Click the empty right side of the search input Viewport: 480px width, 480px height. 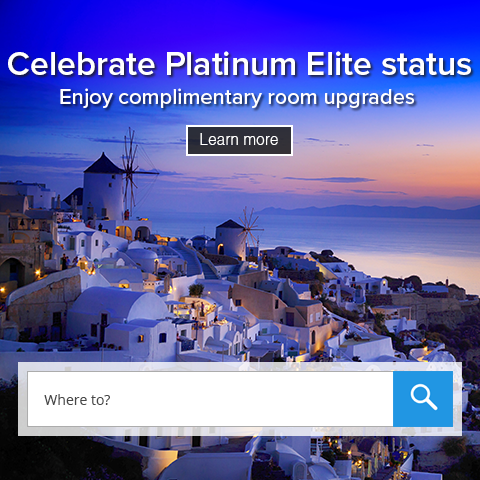pyautogui.click(x=300, y=399)
